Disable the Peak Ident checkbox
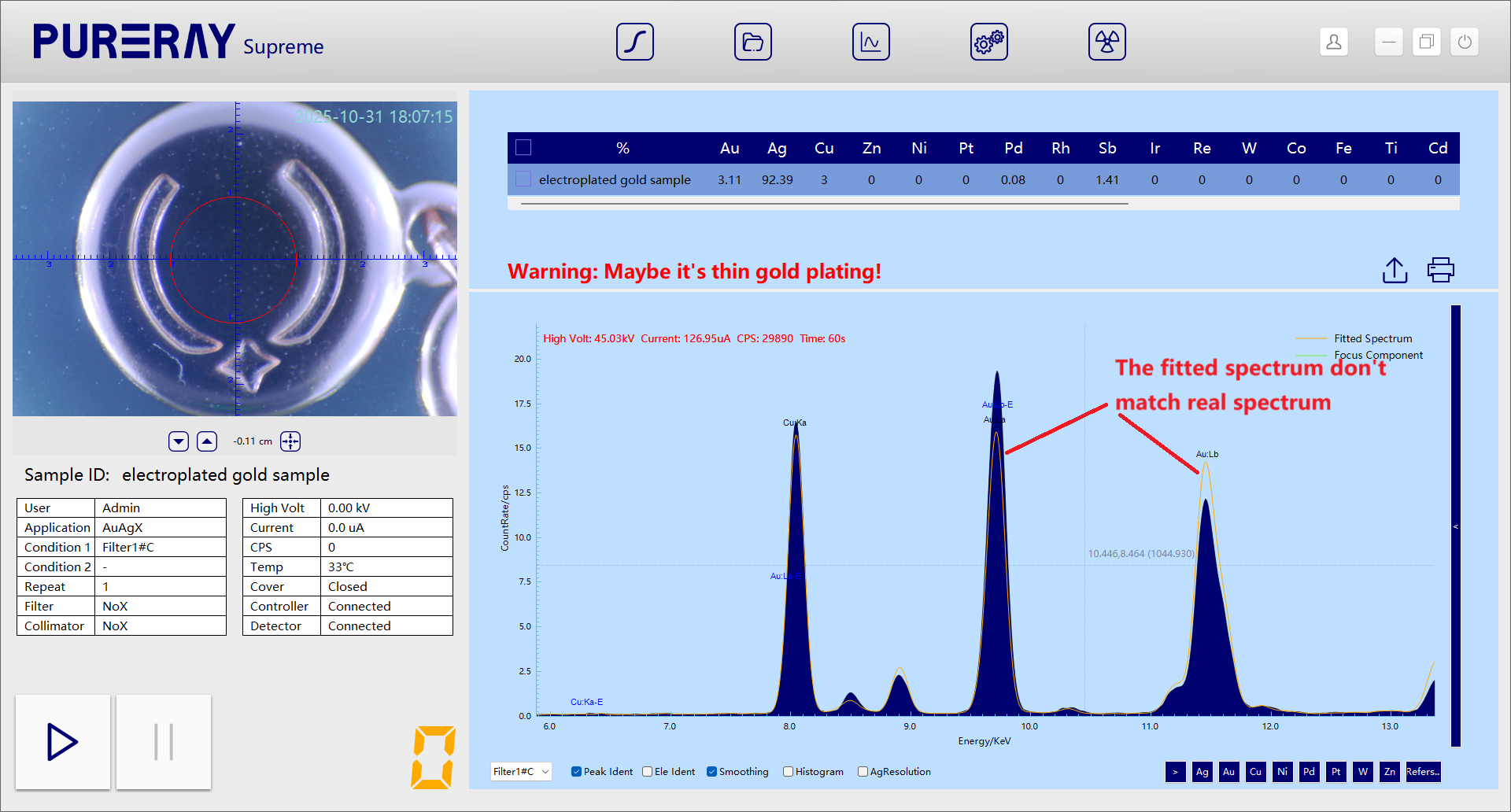 (577, 772)
